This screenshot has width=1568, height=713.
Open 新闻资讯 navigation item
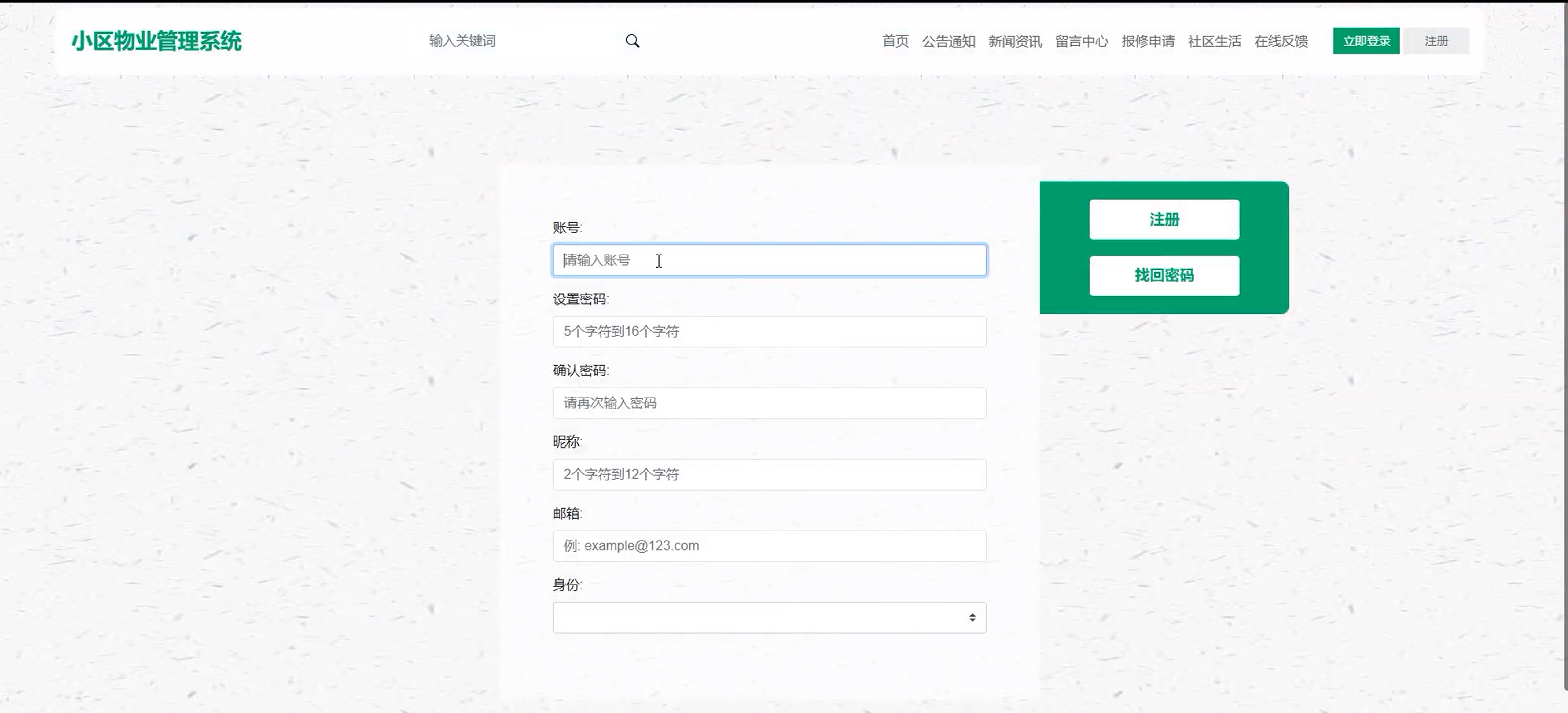(1015, 41)
